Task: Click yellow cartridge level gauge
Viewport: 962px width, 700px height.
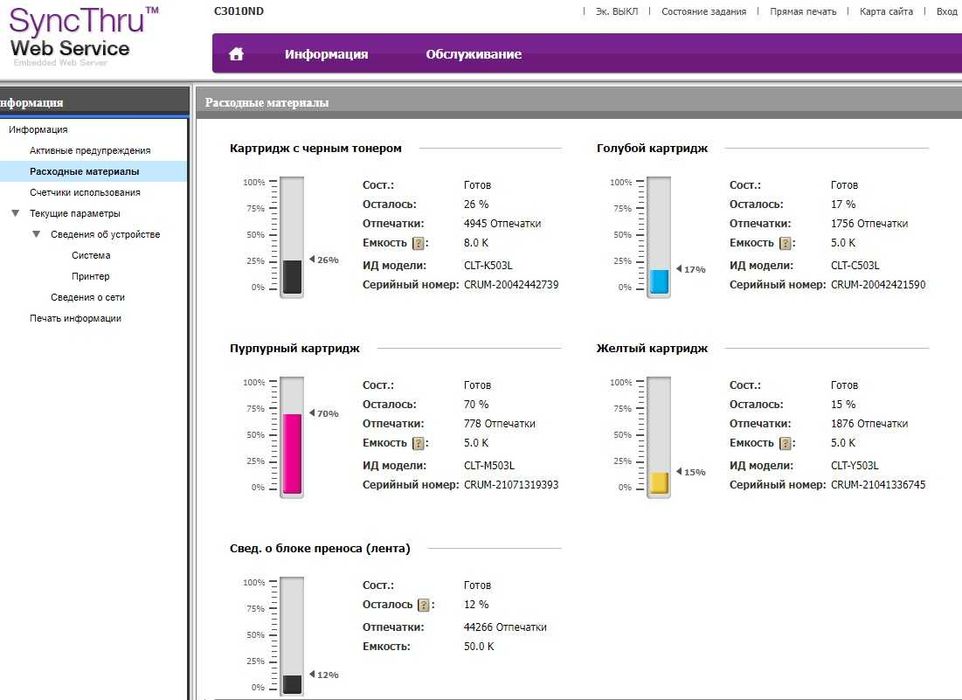Action: [x=659, y=437]
